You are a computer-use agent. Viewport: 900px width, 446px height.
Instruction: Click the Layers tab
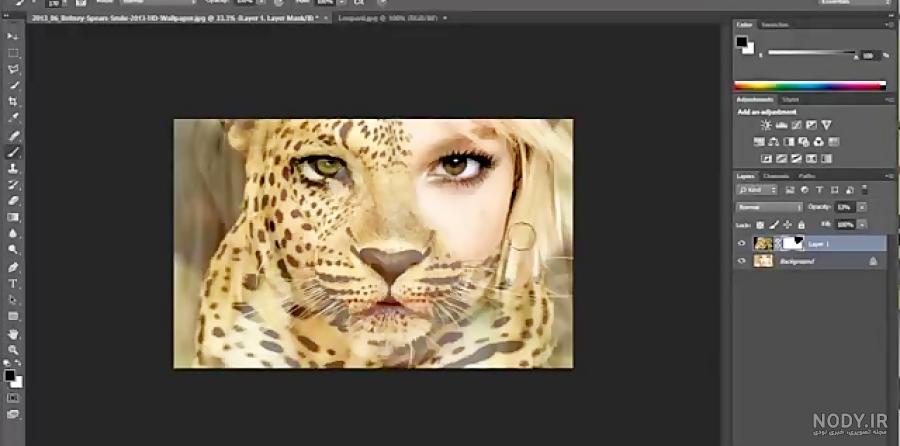[x=746, y=176]
